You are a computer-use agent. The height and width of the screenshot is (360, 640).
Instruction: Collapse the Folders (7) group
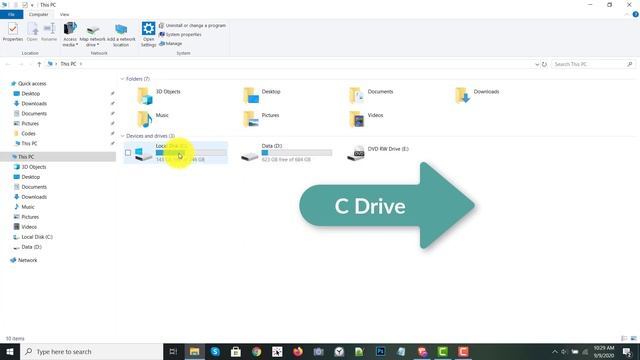click(x=122, y=79)
